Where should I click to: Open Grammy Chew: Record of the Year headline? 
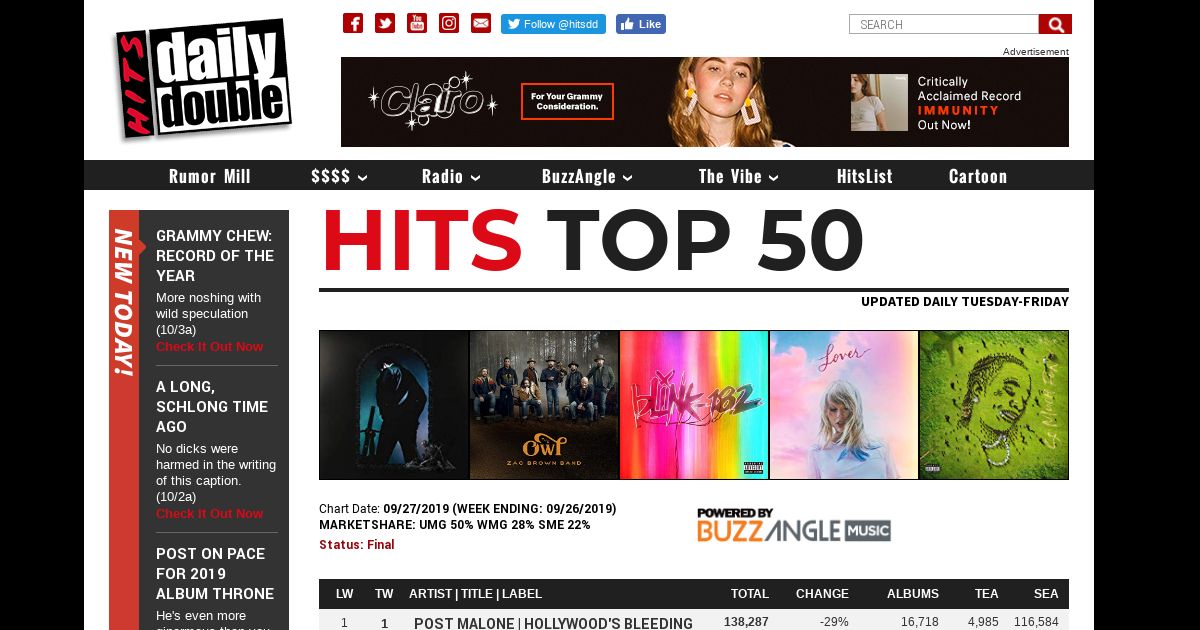pos(215,256)
